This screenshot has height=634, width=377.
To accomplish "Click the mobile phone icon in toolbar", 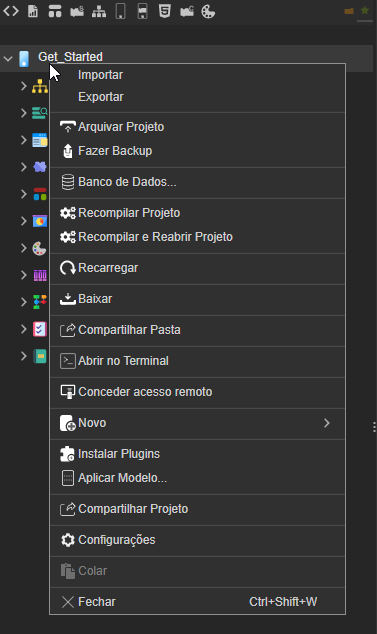I will (121, 11).
